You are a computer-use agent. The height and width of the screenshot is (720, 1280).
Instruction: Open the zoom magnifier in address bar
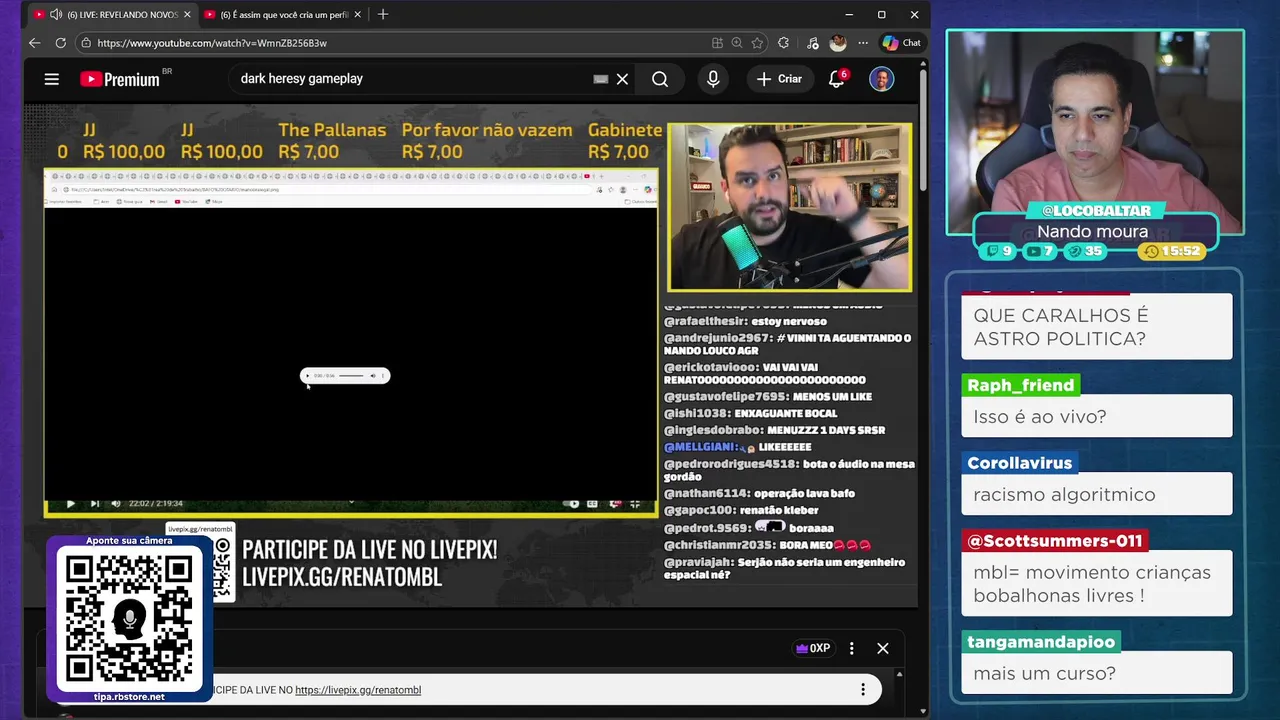click(x=737, y=43)
